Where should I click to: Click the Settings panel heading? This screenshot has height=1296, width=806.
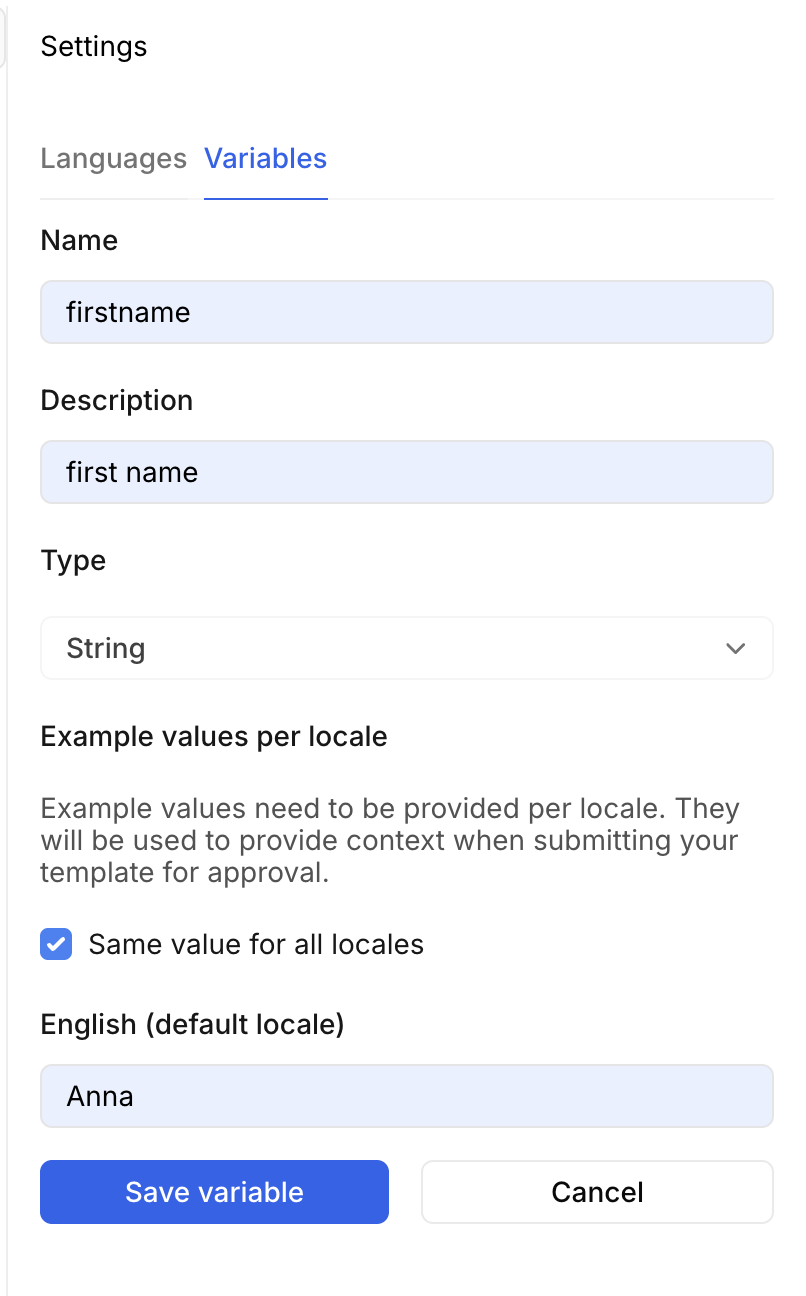pos(94,47)
